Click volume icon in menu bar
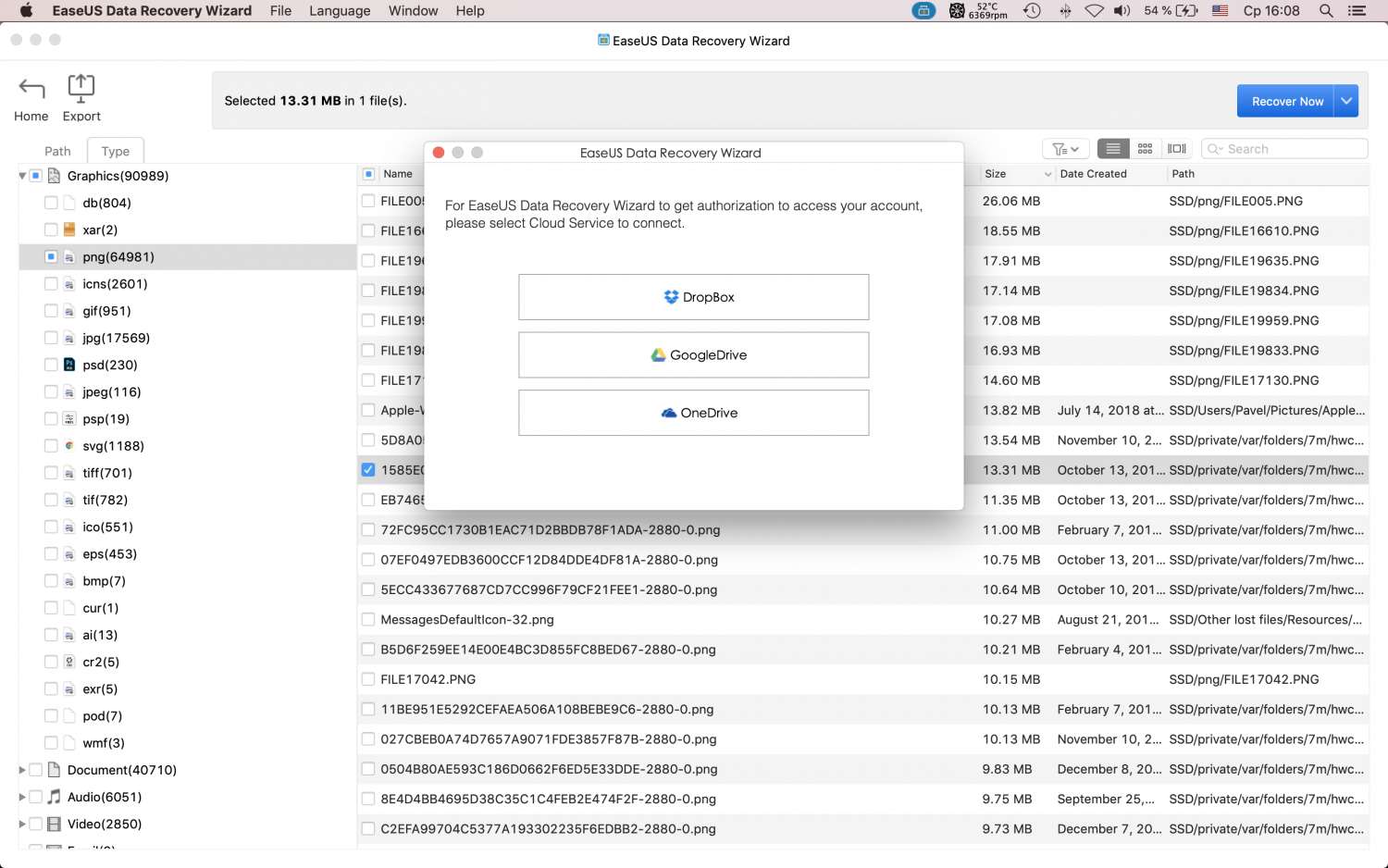Viewport: 1388px width, 868px height. click(1122, 11)
